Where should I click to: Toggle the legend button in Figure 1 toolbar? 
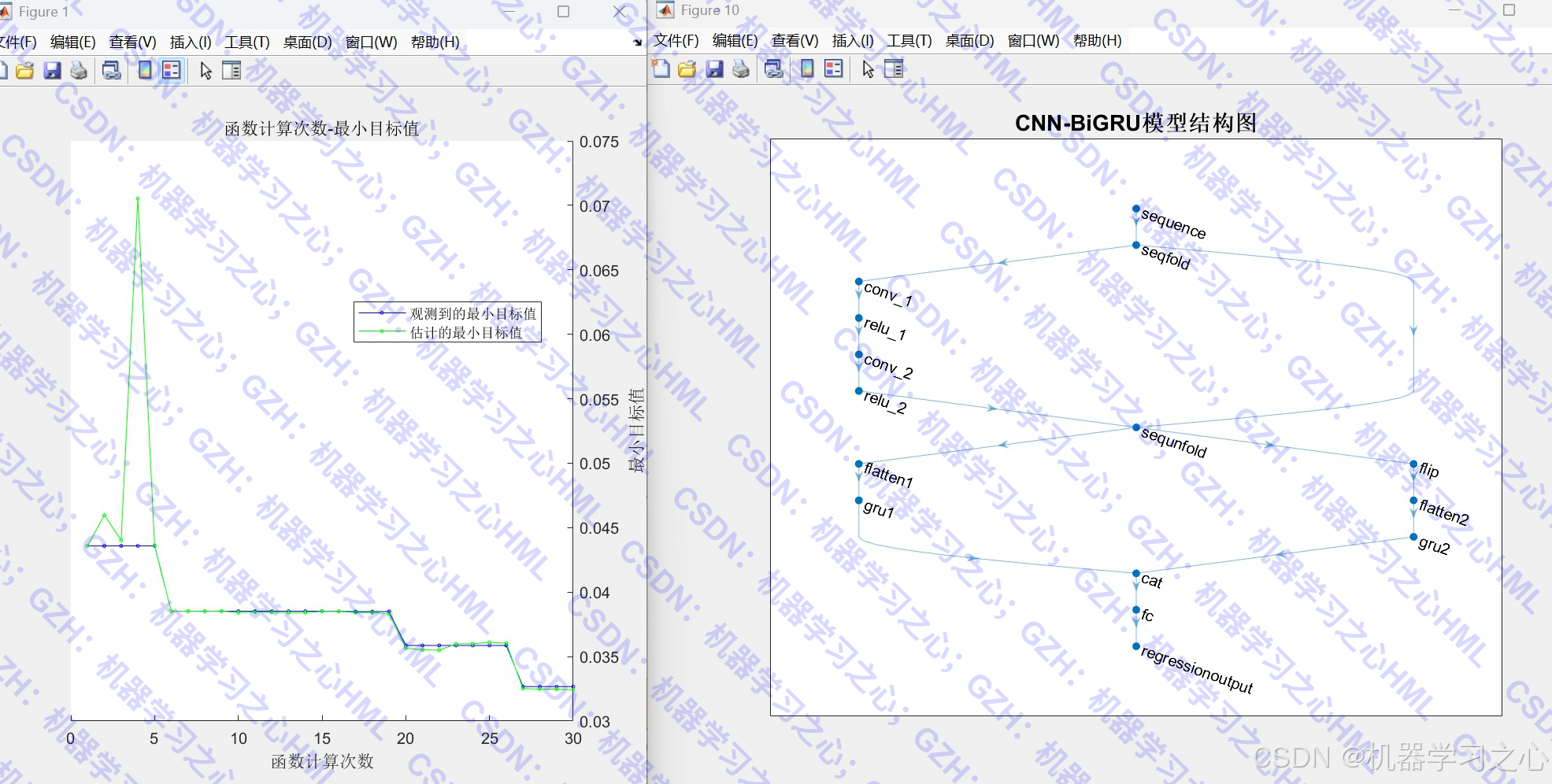point(171,71)
